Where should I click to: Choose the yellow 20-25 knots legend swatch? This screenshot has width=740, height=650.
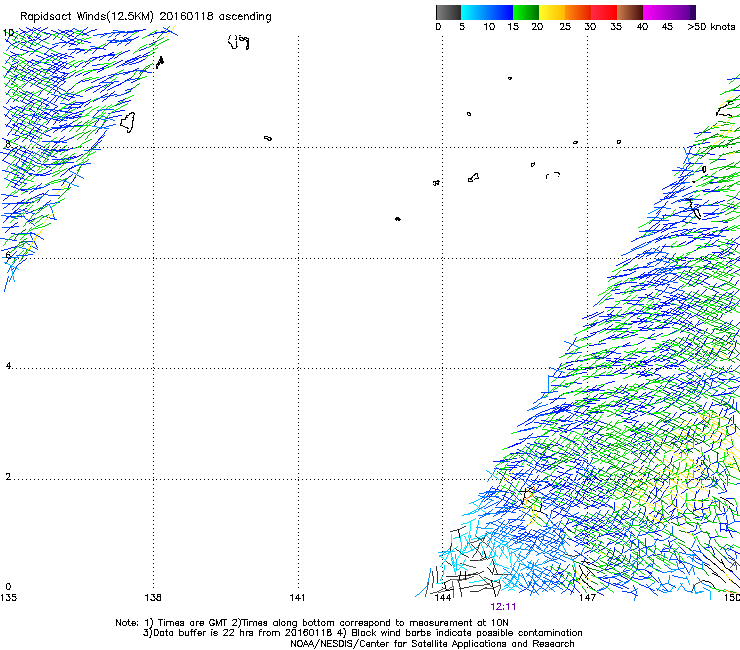(x=552, y=12)
